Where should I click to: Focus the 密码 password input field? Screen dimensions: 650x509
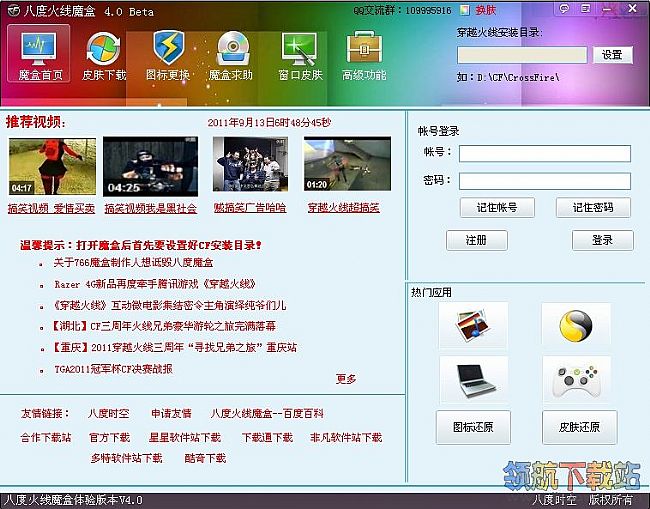coord(545,181)
